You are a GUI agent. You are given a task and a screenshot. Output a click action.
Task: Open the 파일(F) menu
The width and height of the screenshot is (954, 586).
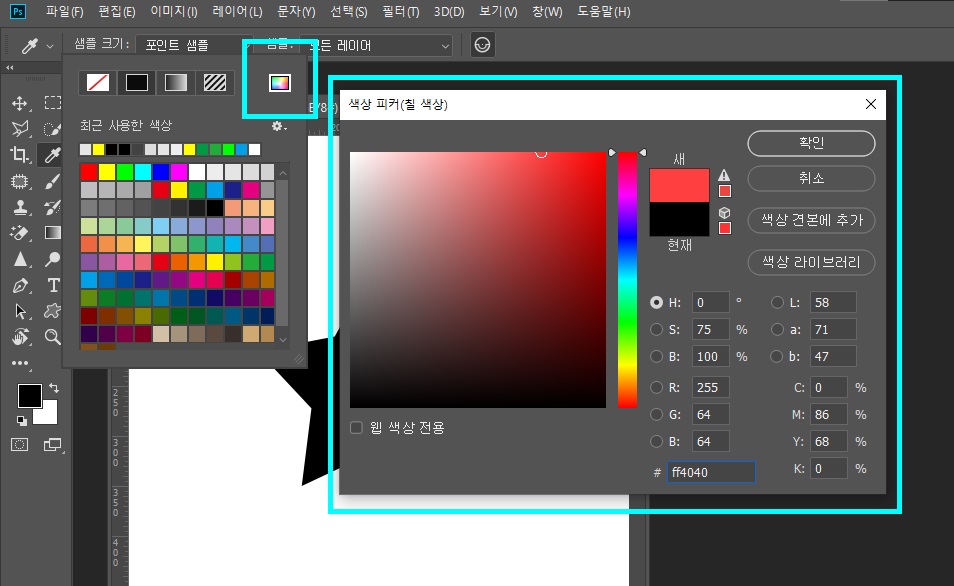pyautogui.click(x=64, y=12)
